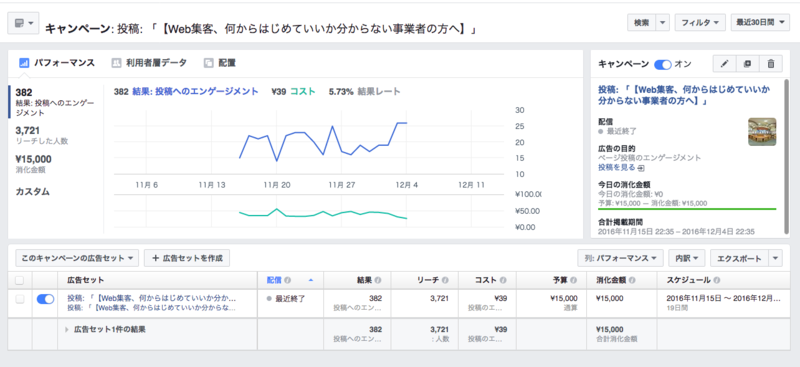Image resolution: width=800 pixels, height=367 pixels.
Task: Open the campaign title link in side panel
Action: [x=684, y=95]
